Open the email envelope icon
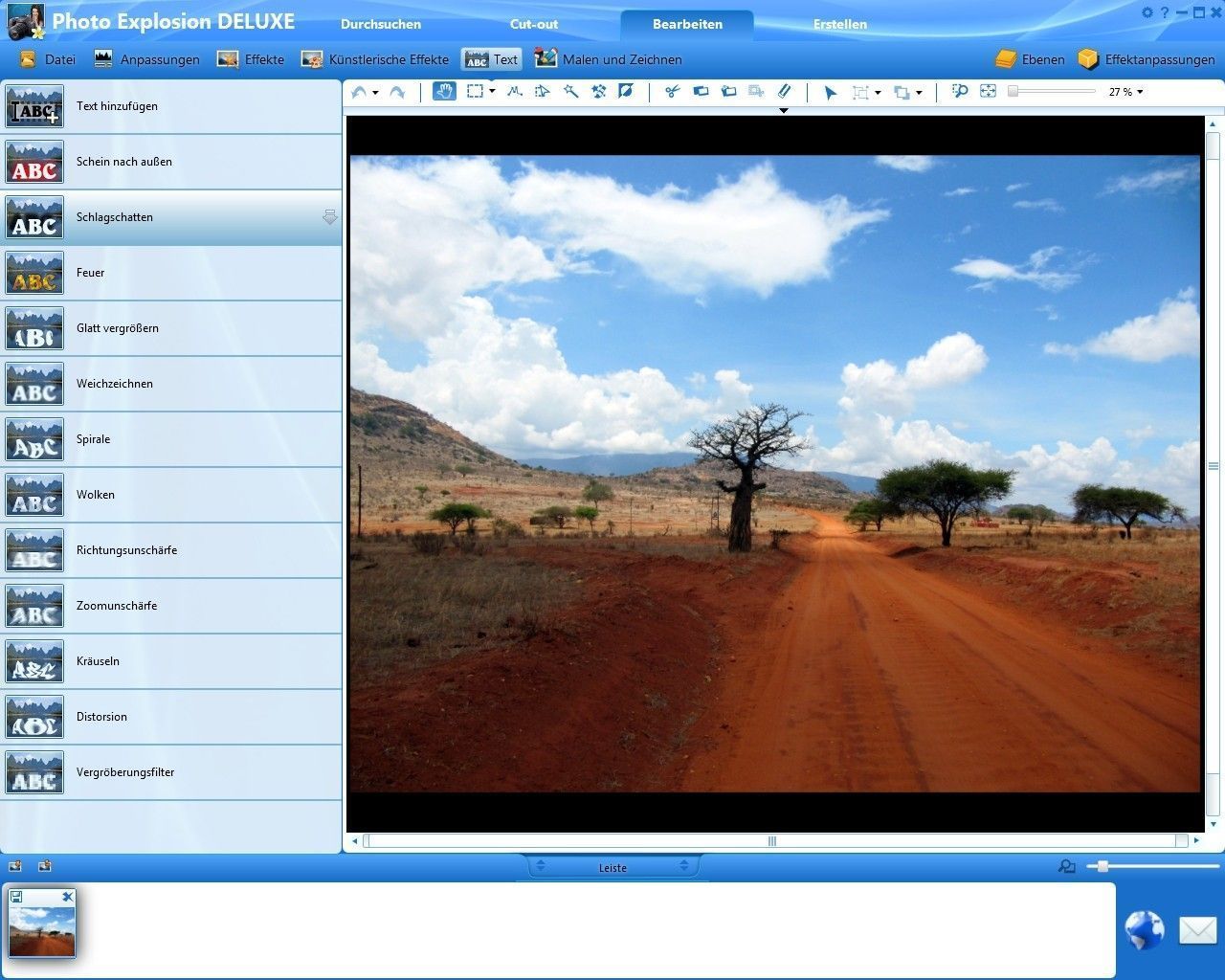Image resolution: width=1225 pixels, height=980 pixels. pyautogui.click(x=1196, y=929)
